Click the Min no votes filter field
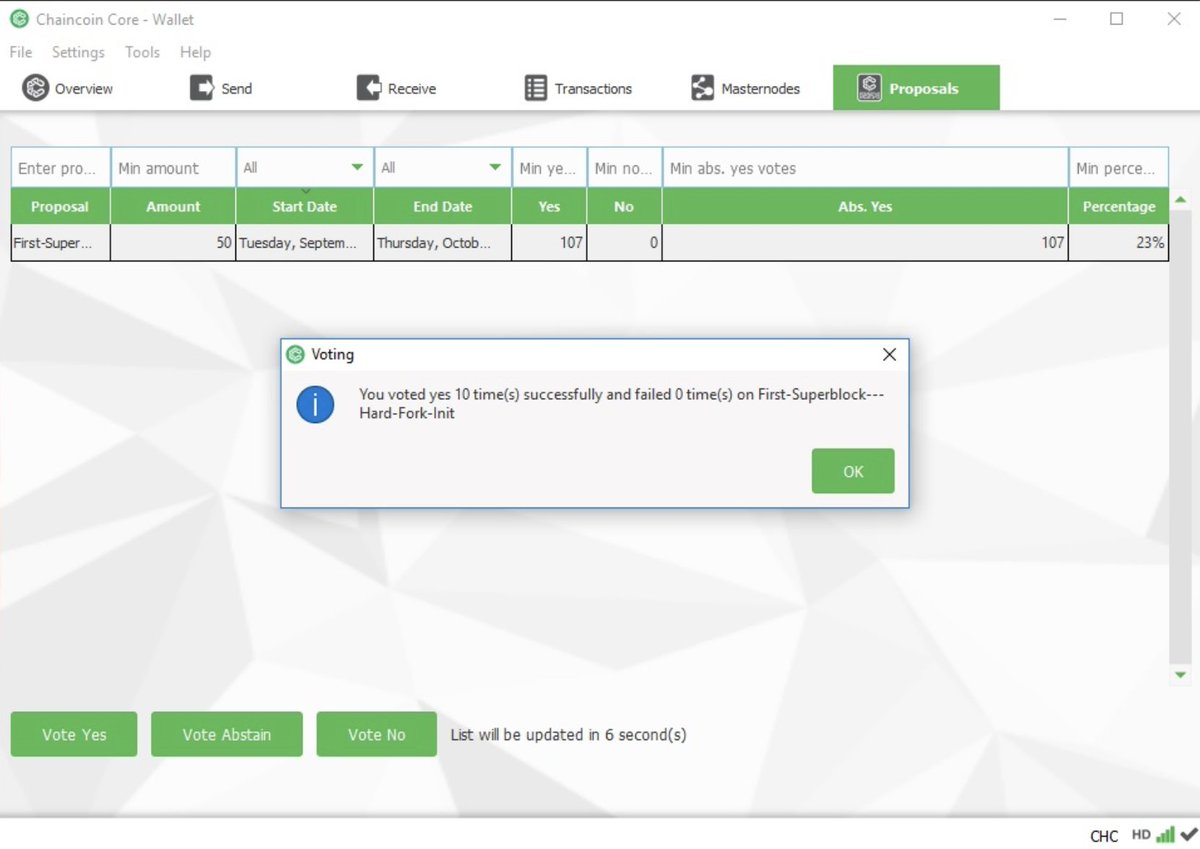 (x=624, y=168)
